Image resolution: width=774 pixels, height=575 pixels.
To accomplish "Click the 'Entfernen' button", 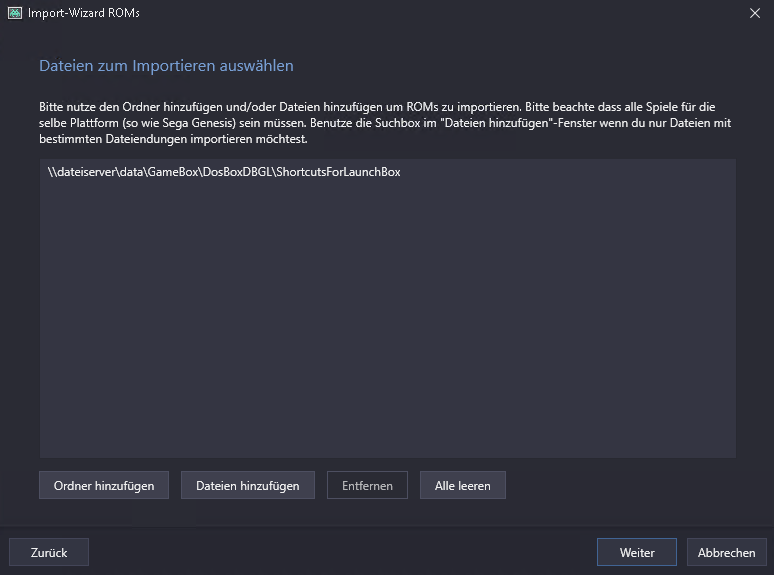I will point(367,485).
